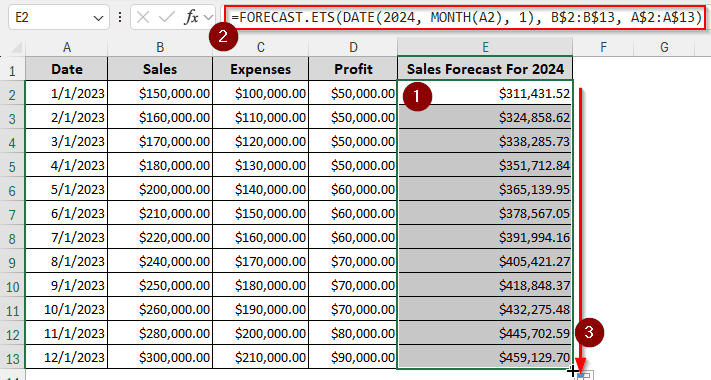Click the Select All corner triangle
Viewport: 711px width, 380px height.
tap(15, 47)
